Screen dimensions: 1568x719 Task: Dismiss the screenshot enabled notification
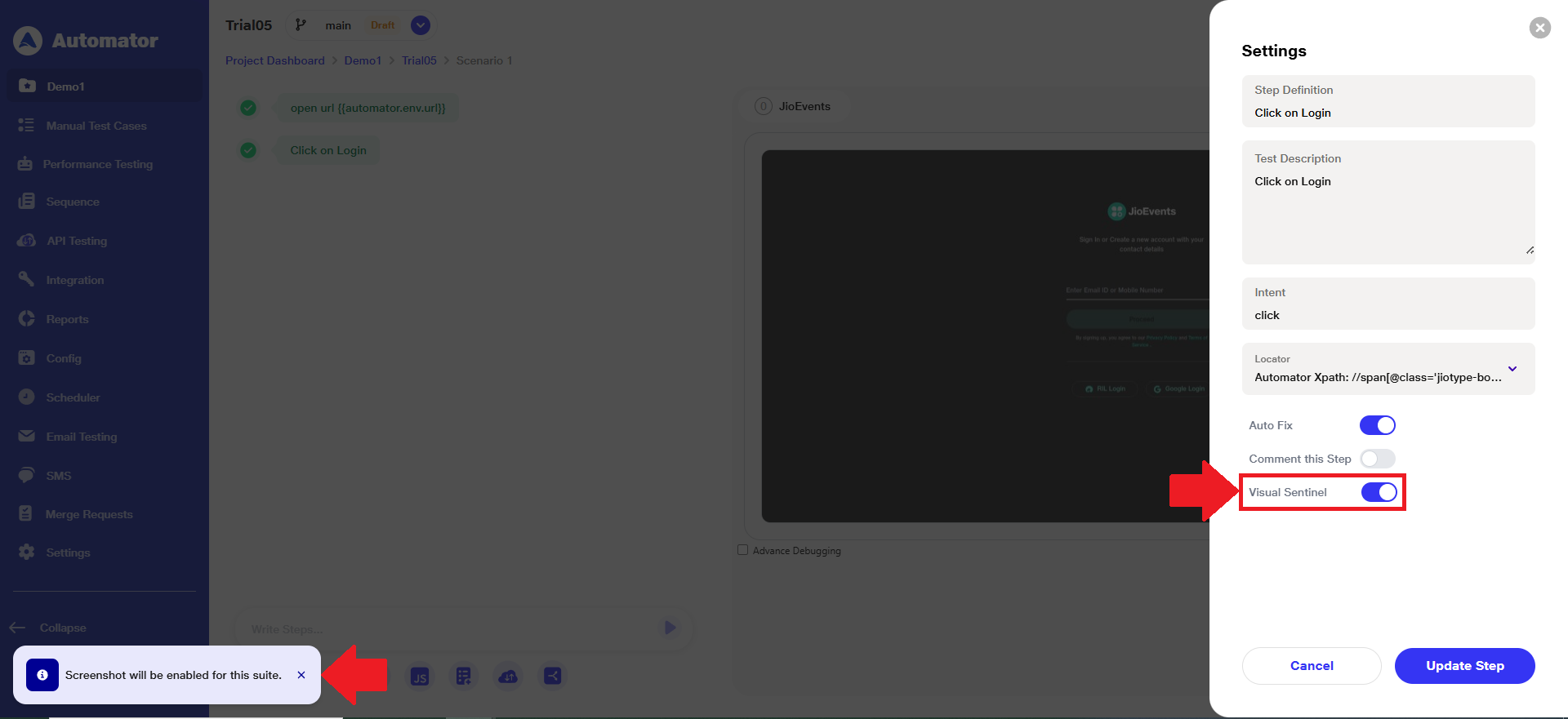tap(301, 675)
